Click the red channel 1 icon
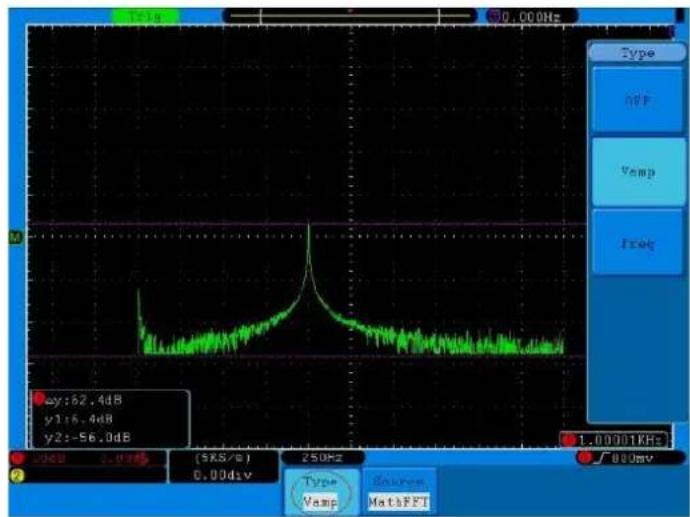The width and height of the screenshot is (690, 517). (x=18, y=459)
